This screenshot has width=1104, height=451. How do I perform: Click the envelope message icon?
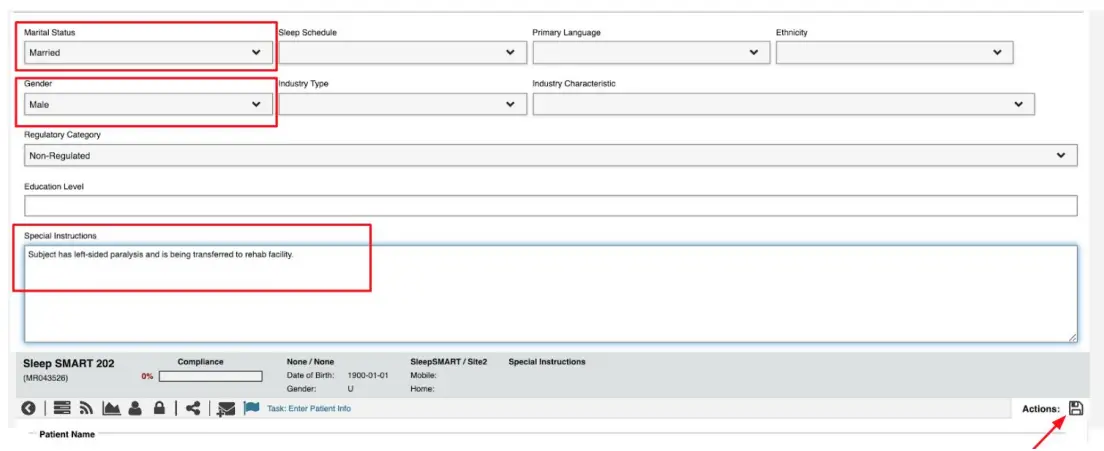226,408
